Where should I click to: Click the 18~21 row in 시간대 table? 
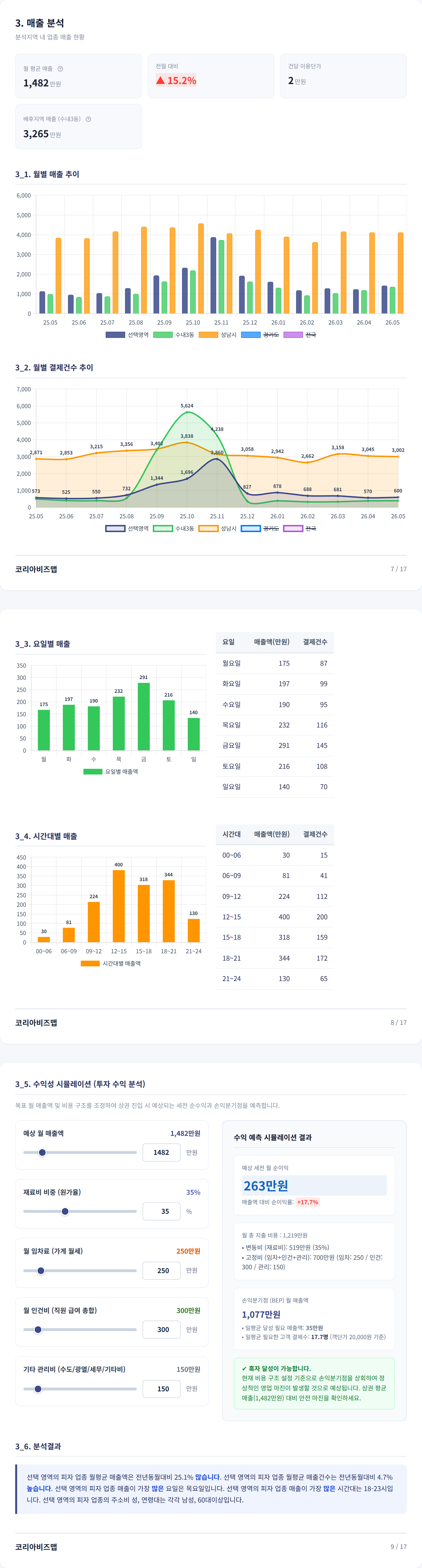[x=275, y=958]
